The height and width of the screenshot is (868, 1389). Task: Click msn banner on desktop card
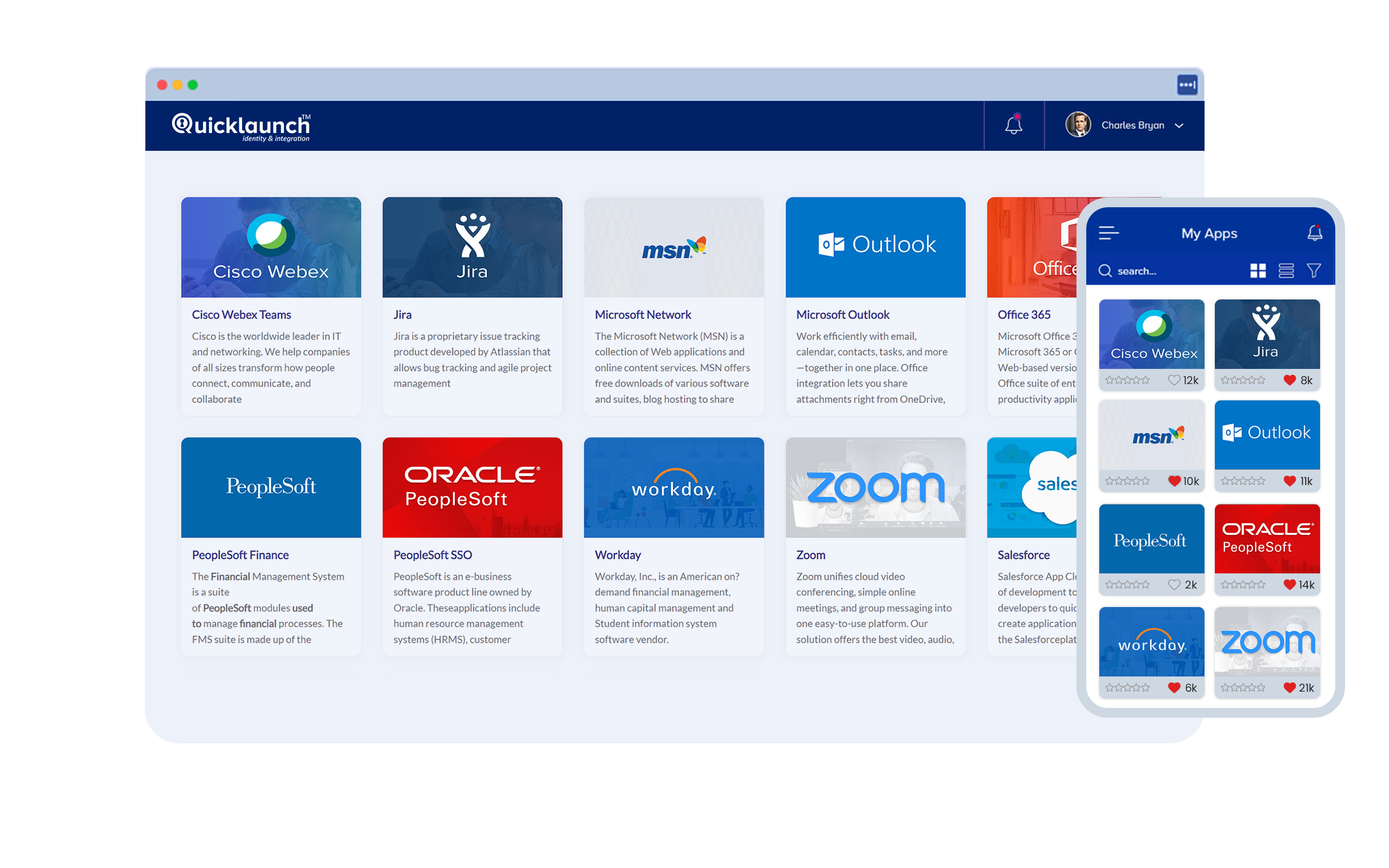[x=674, y=247]
